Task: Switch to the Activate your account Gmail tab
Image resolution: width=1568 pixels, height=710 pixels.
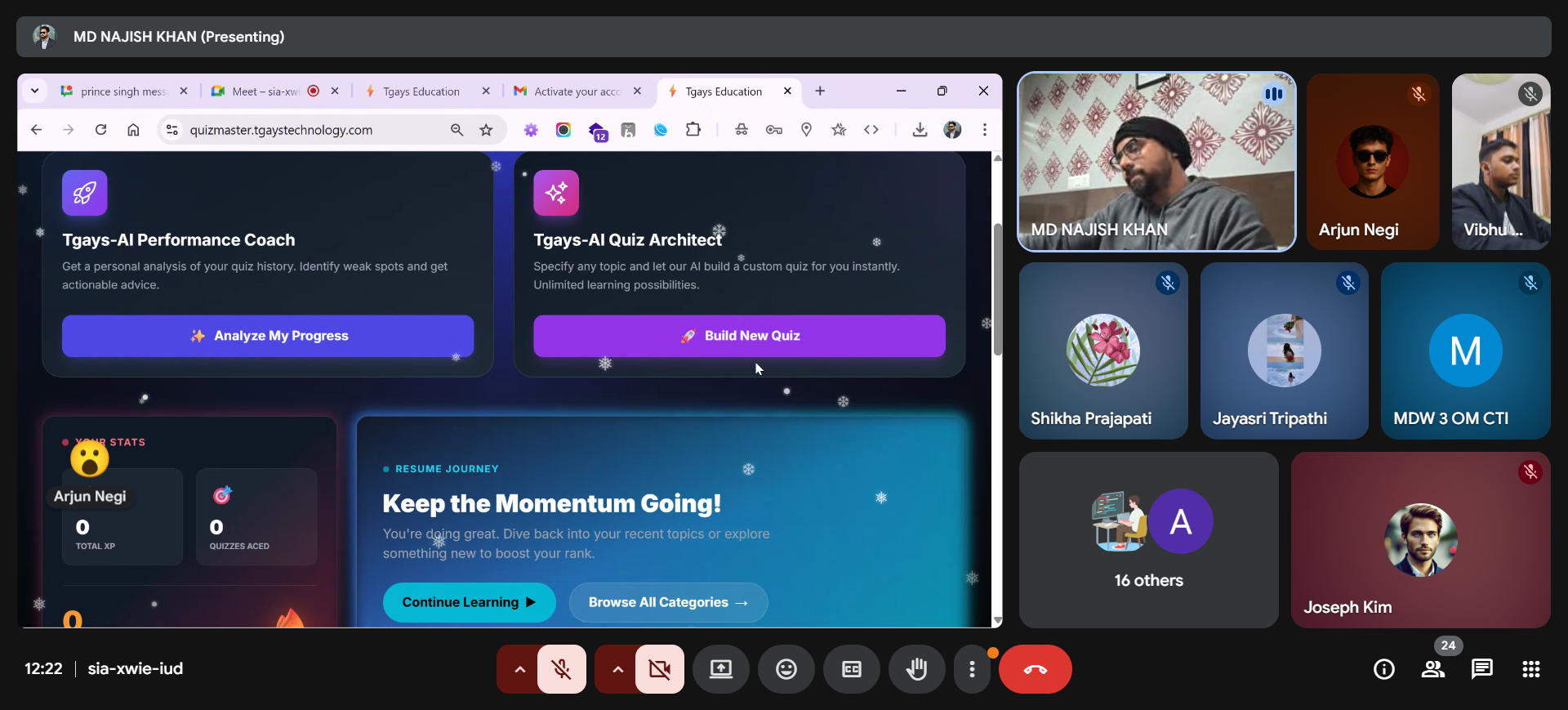Action: (x=577, y=92)
